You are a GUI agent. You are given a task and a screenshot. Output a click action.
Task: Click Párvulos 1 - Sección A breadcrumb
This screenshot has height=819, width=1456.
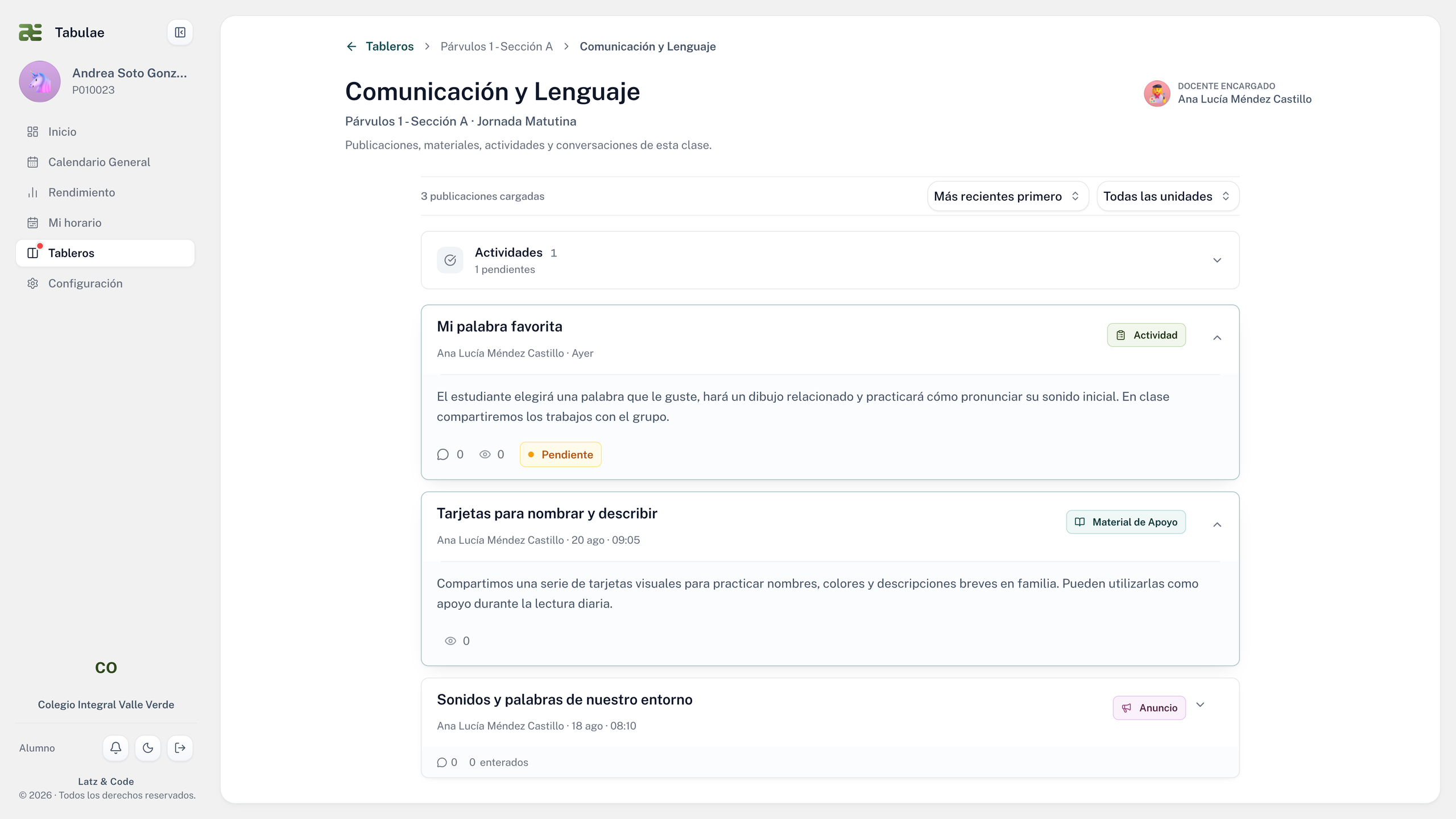(497, 47)
